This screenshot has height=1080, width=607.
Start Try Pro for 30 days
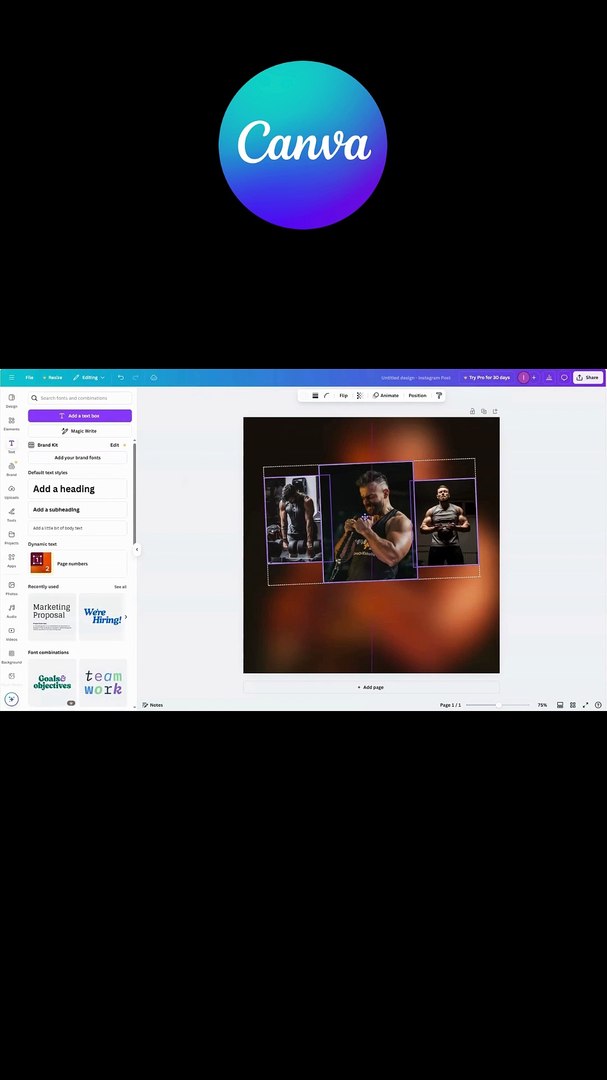[x=486, y=377]
